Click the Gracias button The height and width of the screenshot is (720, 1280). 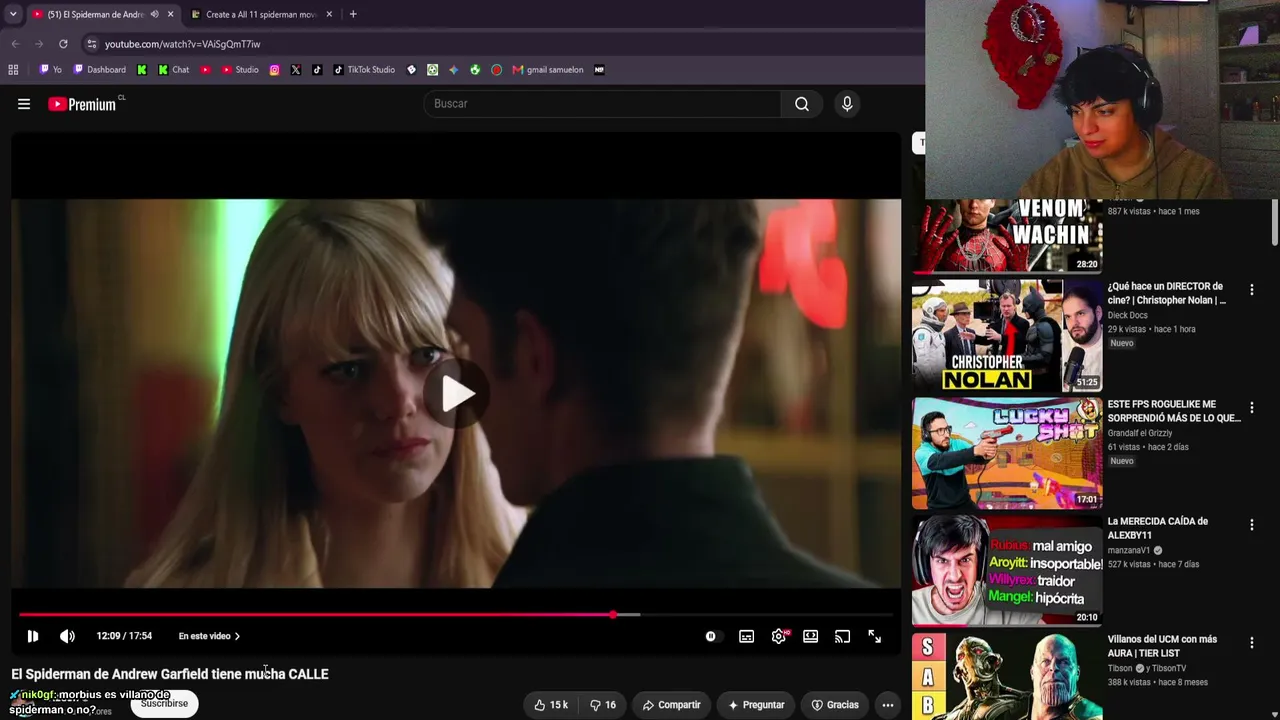click(835, 705)
